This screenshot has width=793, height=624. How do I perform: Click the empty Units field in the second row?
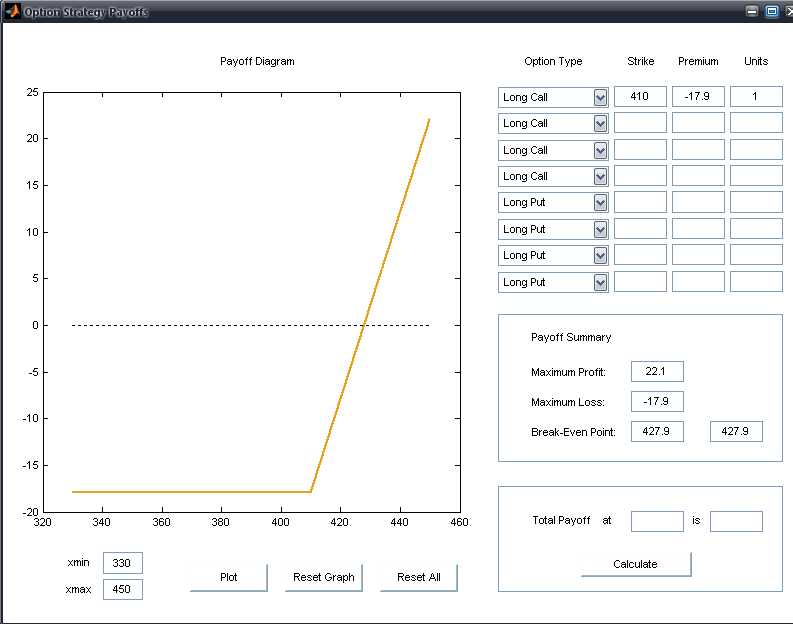756,123
